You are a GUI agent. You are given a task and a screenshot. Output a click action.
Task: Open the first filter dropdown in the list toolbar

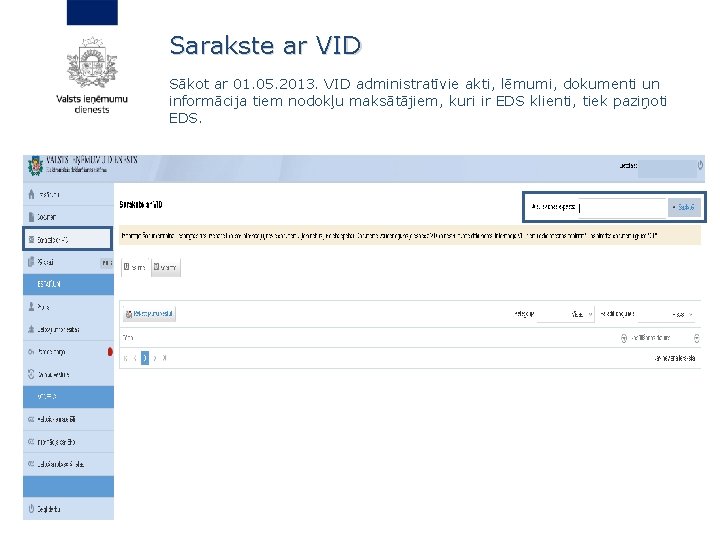click(x=565, y=315)
